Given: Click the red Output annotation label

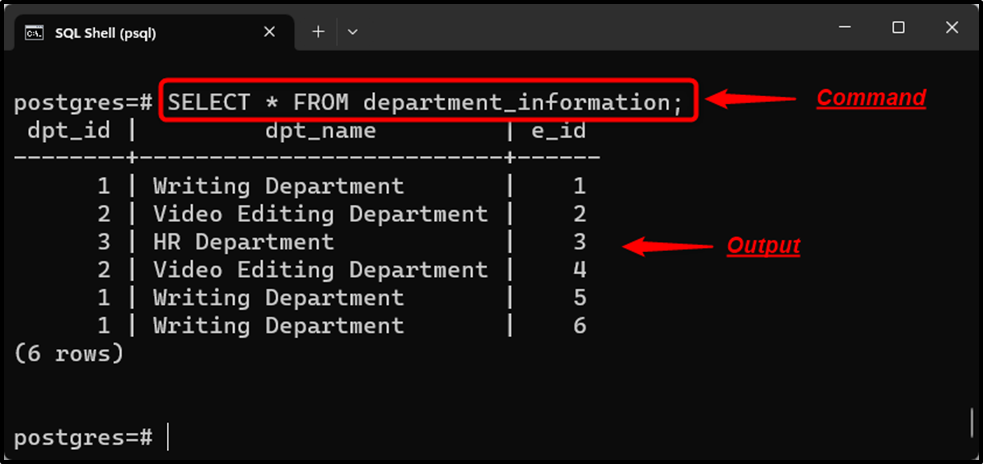Looking at the screenshot, I should pyautogui.click(x=763, y=246).
